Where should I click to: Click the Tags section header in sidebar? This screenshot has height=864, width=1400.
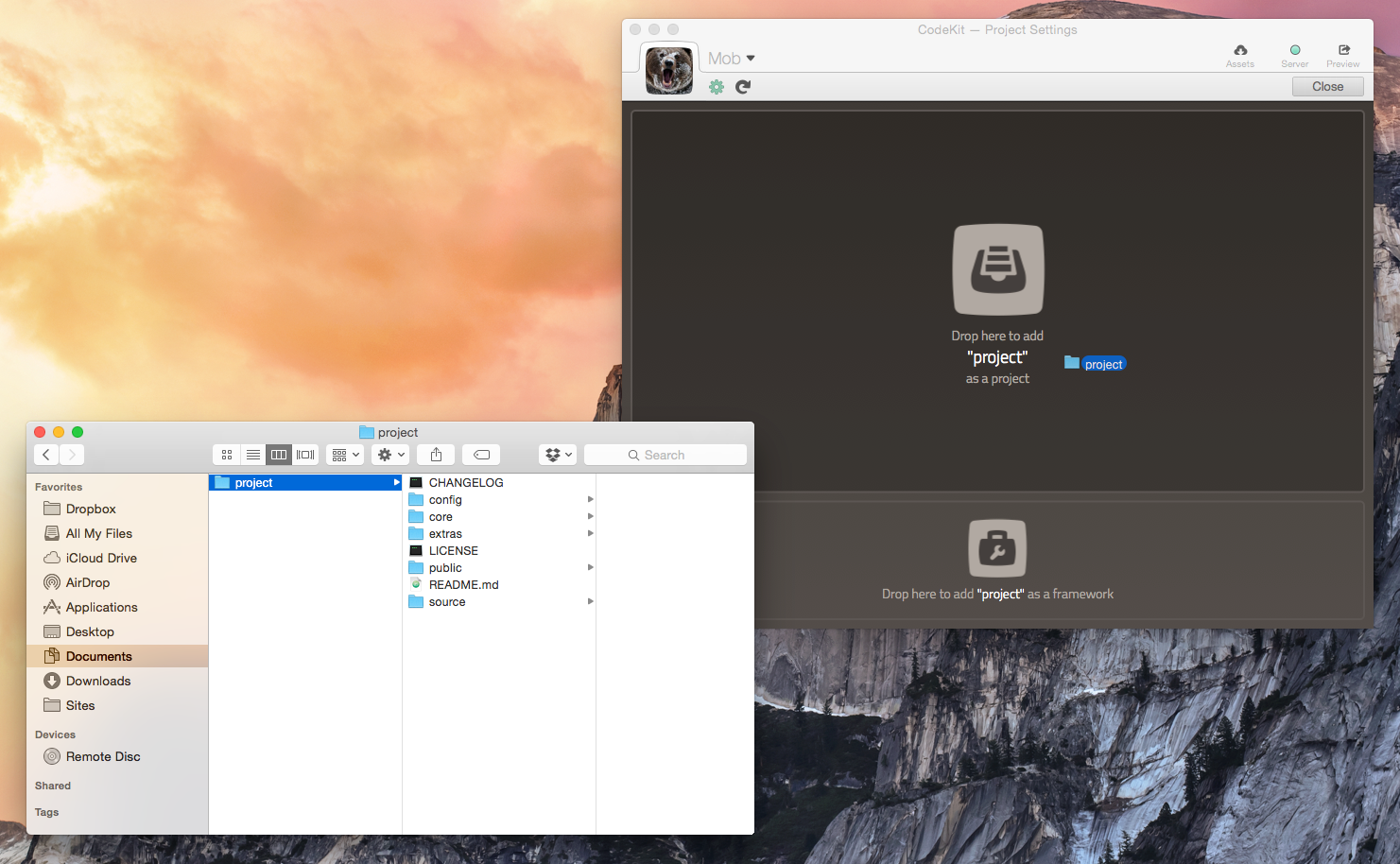pyautogui.click(x=46, y=812)
